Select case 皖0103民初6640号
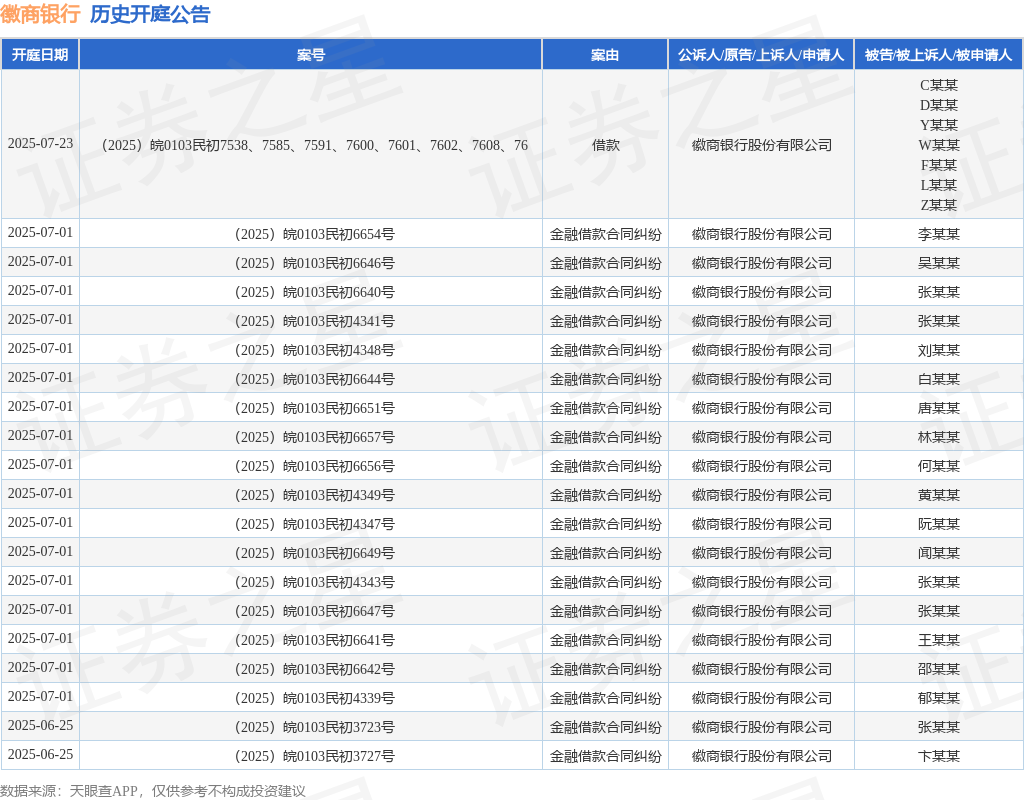The image size is (1024, 800). coord(314,292)
